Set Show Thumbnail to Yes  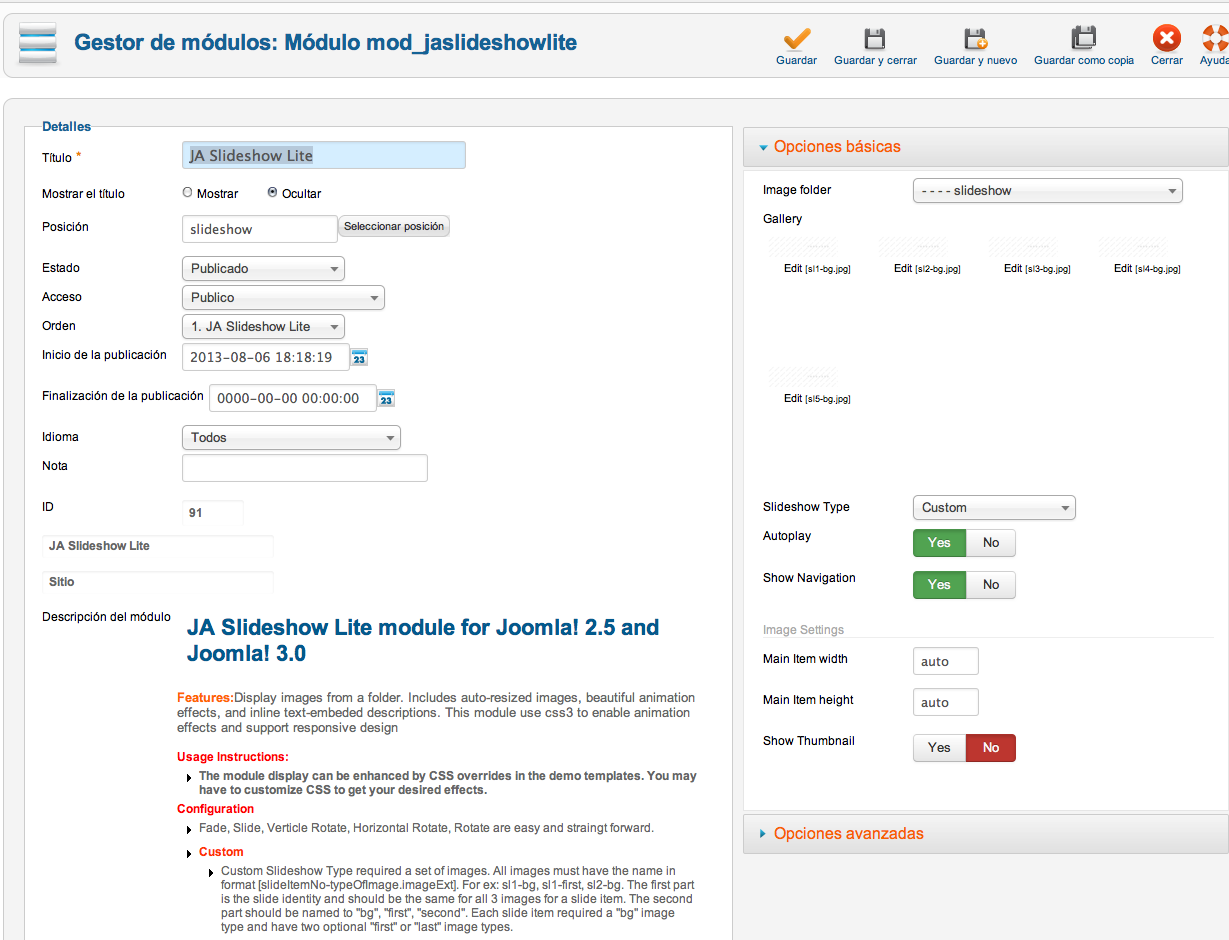[939, 748]
